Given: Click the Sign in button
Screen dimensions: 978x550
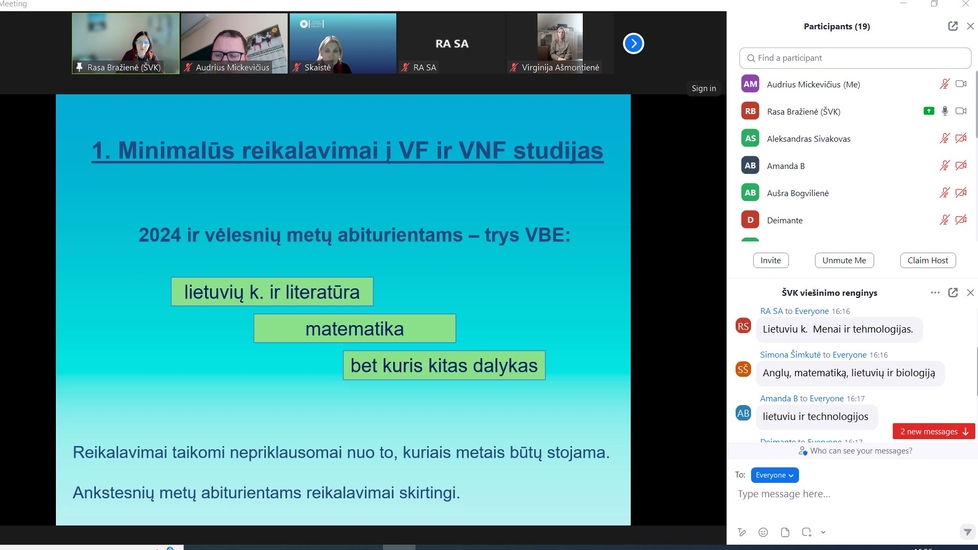Looking at the screenshot, I should tap(704, 88).
